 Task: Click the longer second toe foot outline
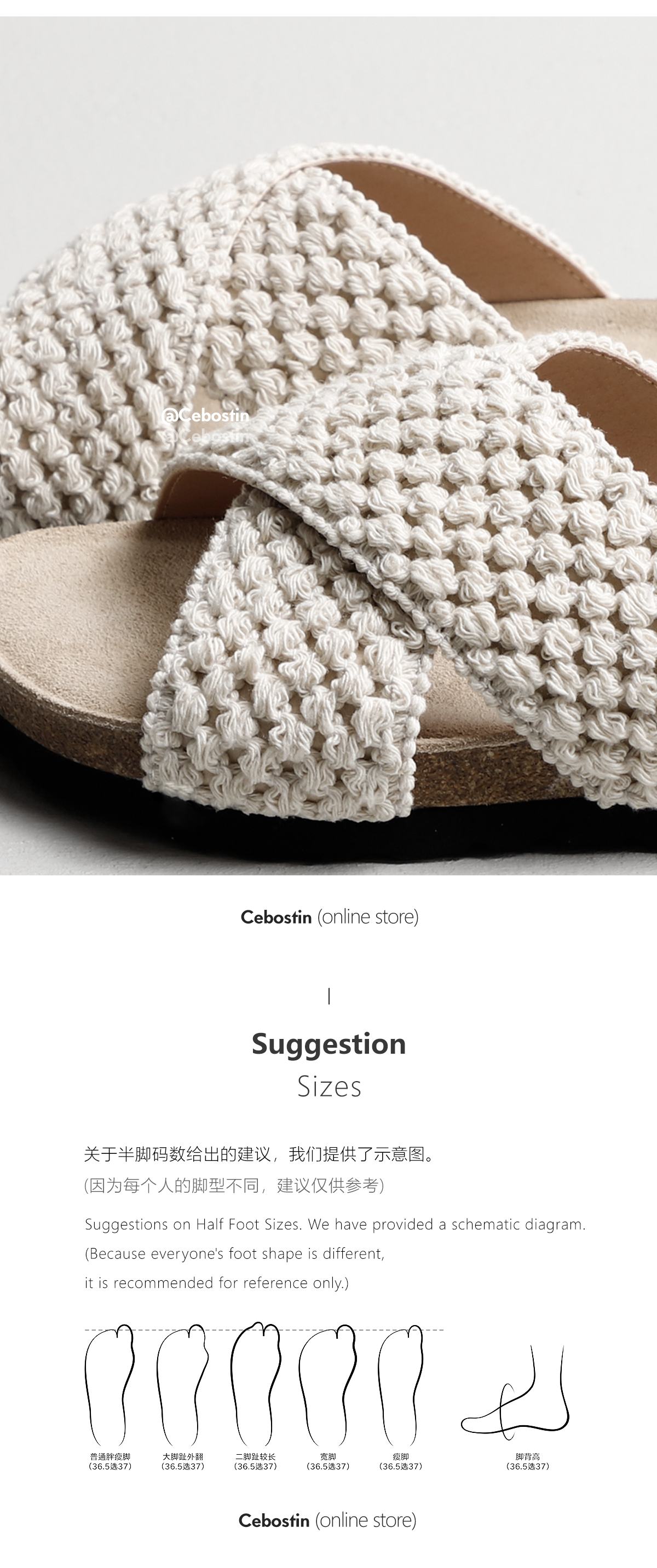pos(256,1385)
